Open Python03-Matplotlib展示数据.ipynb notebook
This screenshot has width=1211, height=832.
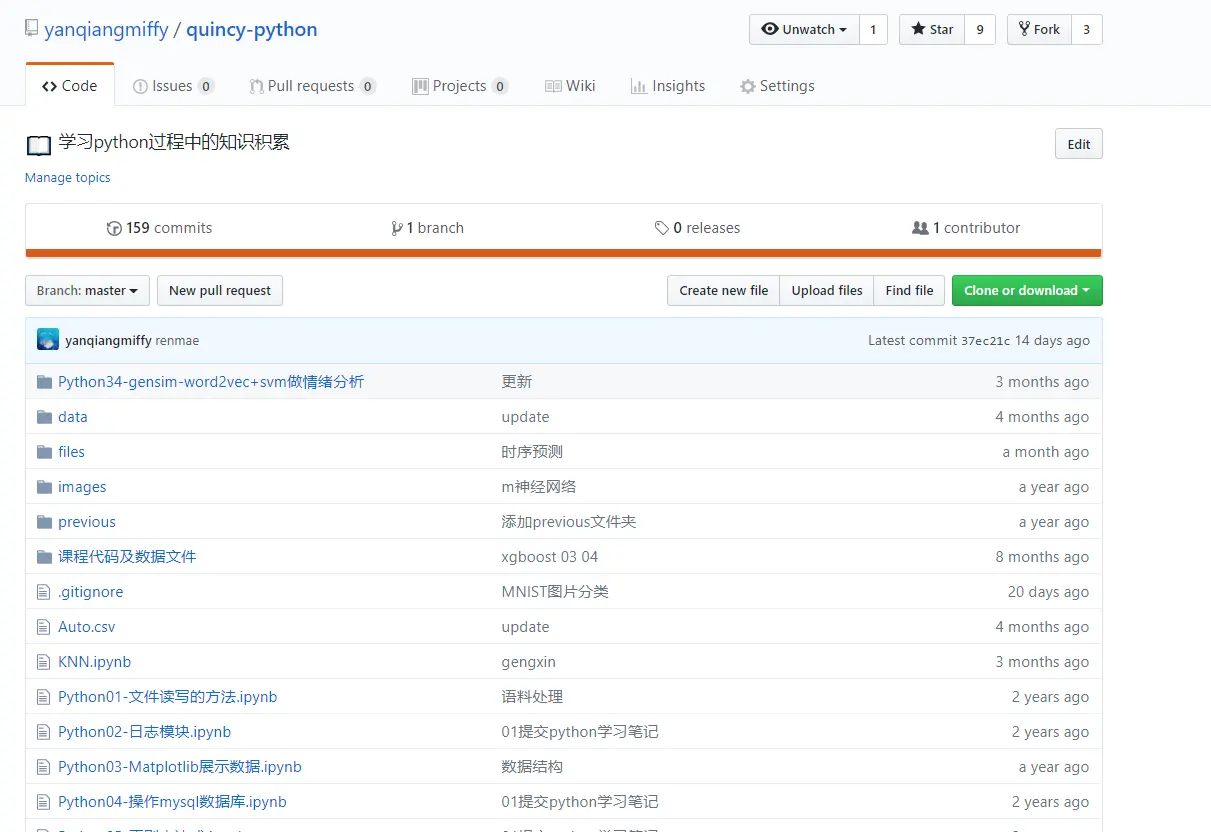pyautogui.click(x=180, y=767)
